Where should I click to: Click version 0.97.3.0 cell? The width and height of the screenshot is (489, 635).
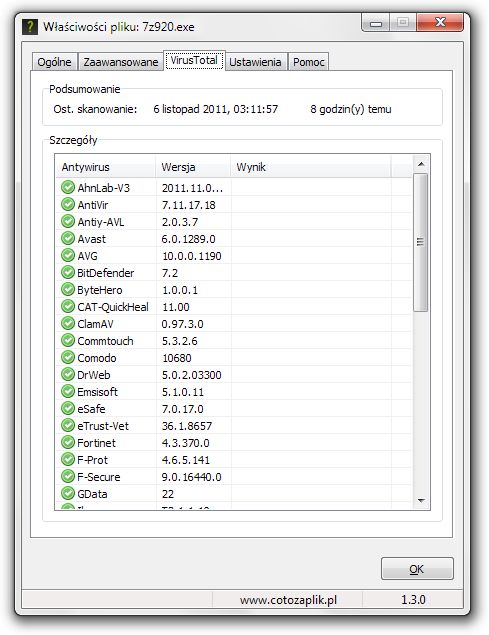pyautogui.click(x=182, y=324)
